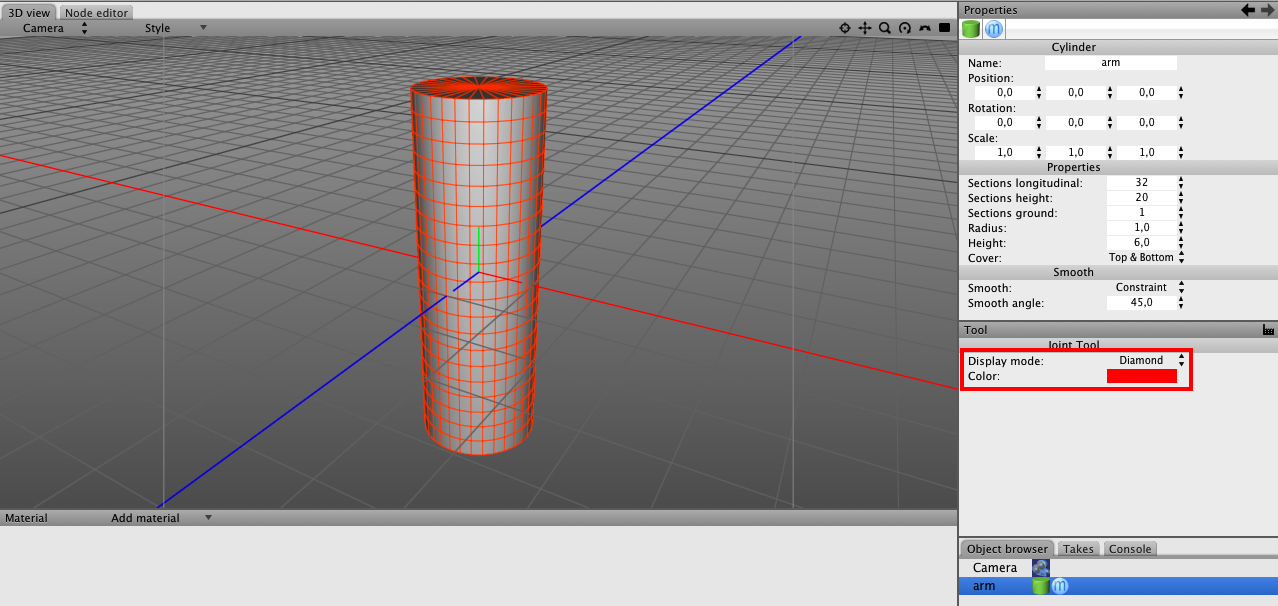The width and height of the screenshot is (1278, 606).
Task: Click the Tool panel factory preset icon
Action: 1268,330
